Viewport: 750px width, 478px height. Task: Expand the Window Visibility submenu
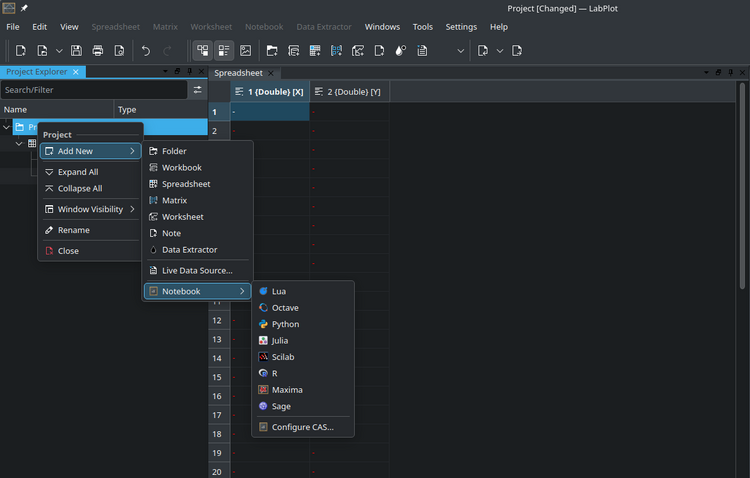point(90,209)
